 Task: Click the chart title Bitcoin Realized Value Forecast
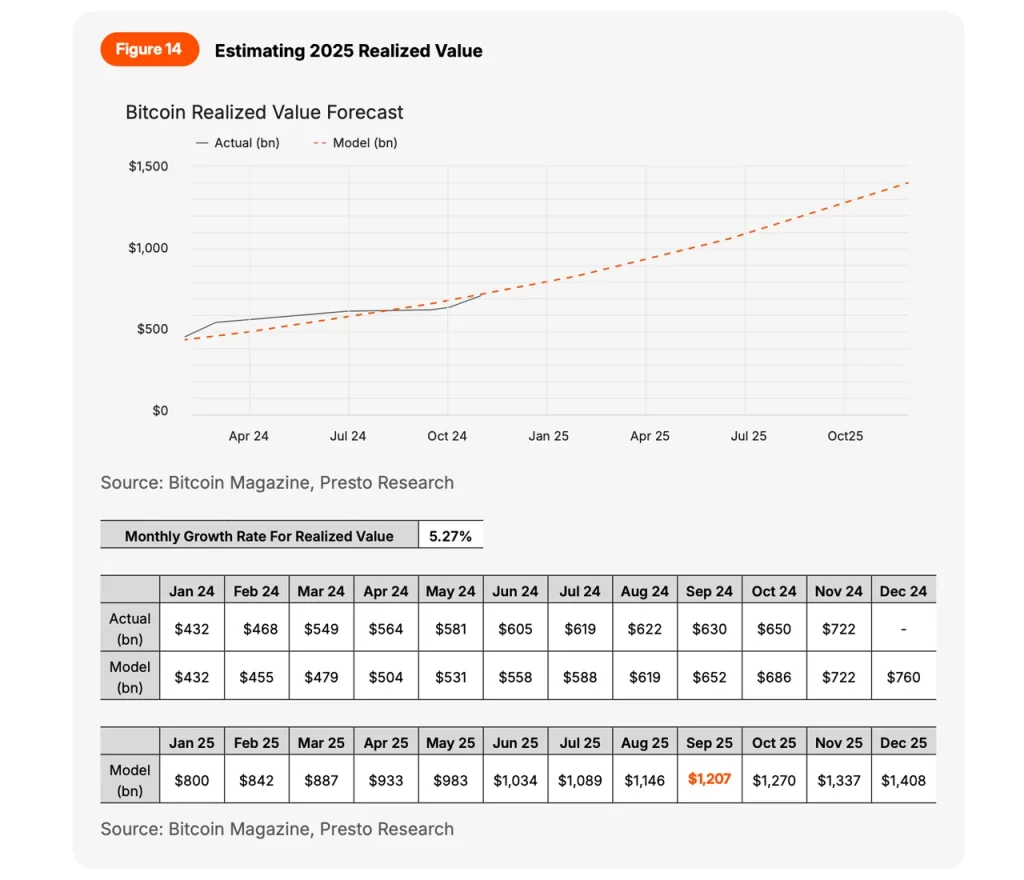(x=264, y=112)
